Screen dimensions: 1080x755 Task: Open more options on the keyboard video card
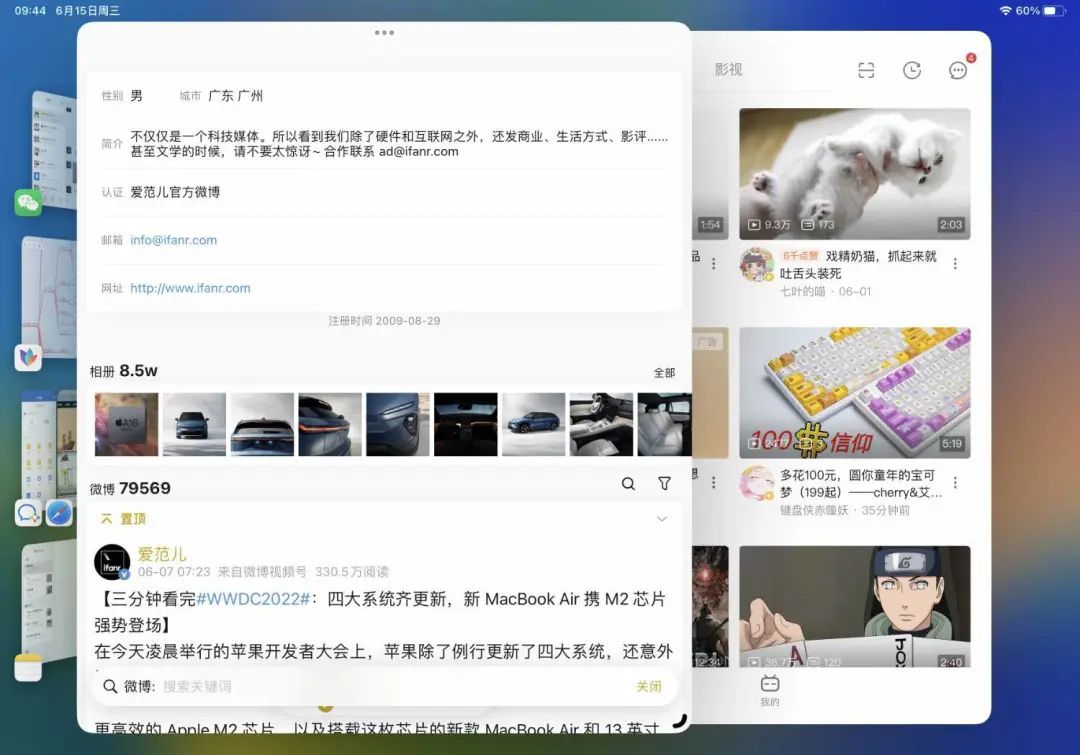point(956,483)
